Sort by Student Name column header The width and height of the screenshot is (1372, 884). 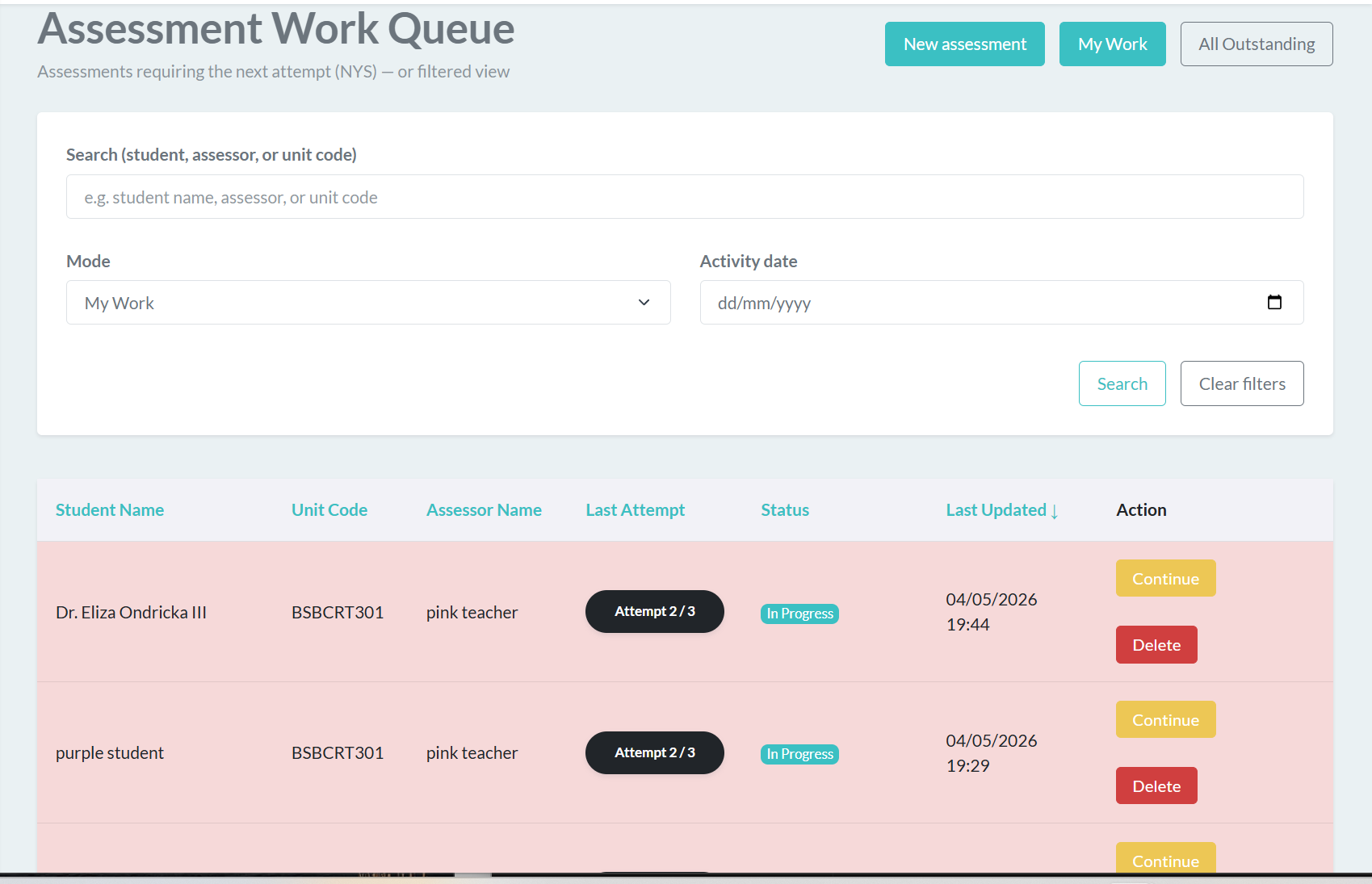point(110,510)
